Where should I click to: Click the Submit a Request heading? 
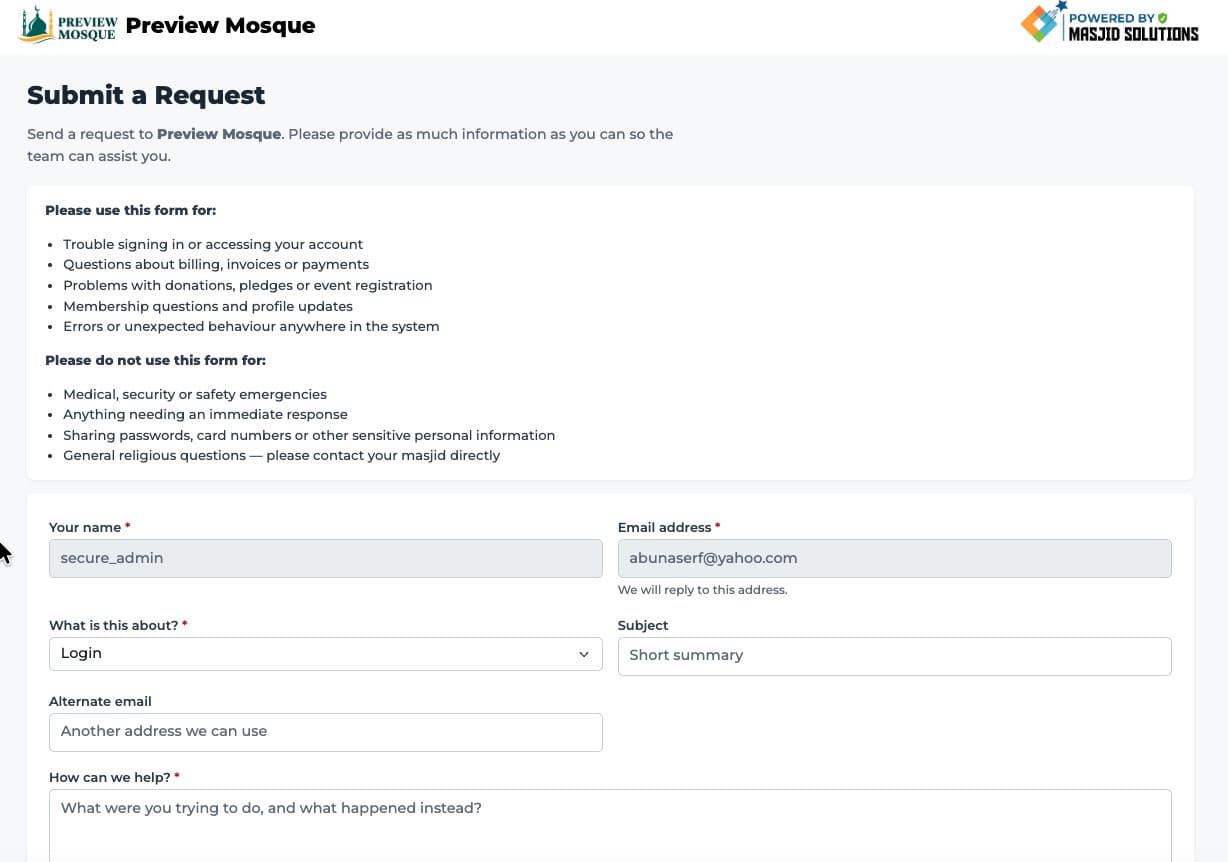tap(146, 95)
